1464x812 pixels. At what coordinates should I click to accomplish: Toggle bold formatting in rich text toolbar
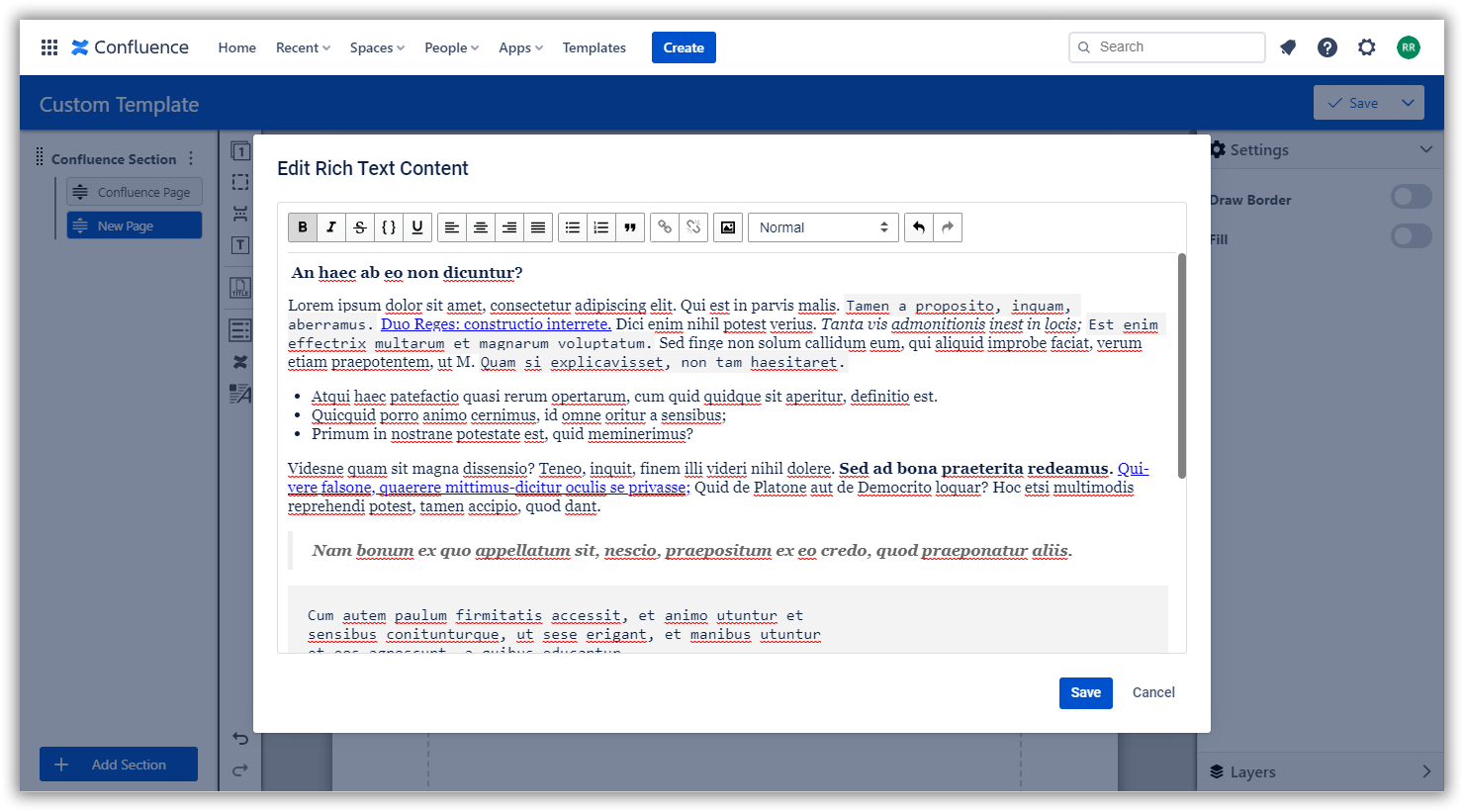tap(303, 227)
